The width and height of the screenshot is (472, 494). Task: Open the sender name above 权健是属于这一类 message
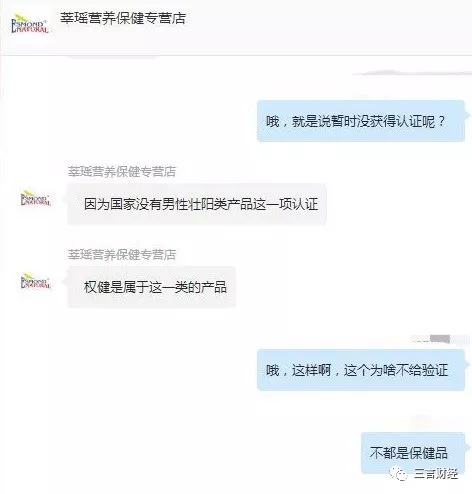pos(122,255)
